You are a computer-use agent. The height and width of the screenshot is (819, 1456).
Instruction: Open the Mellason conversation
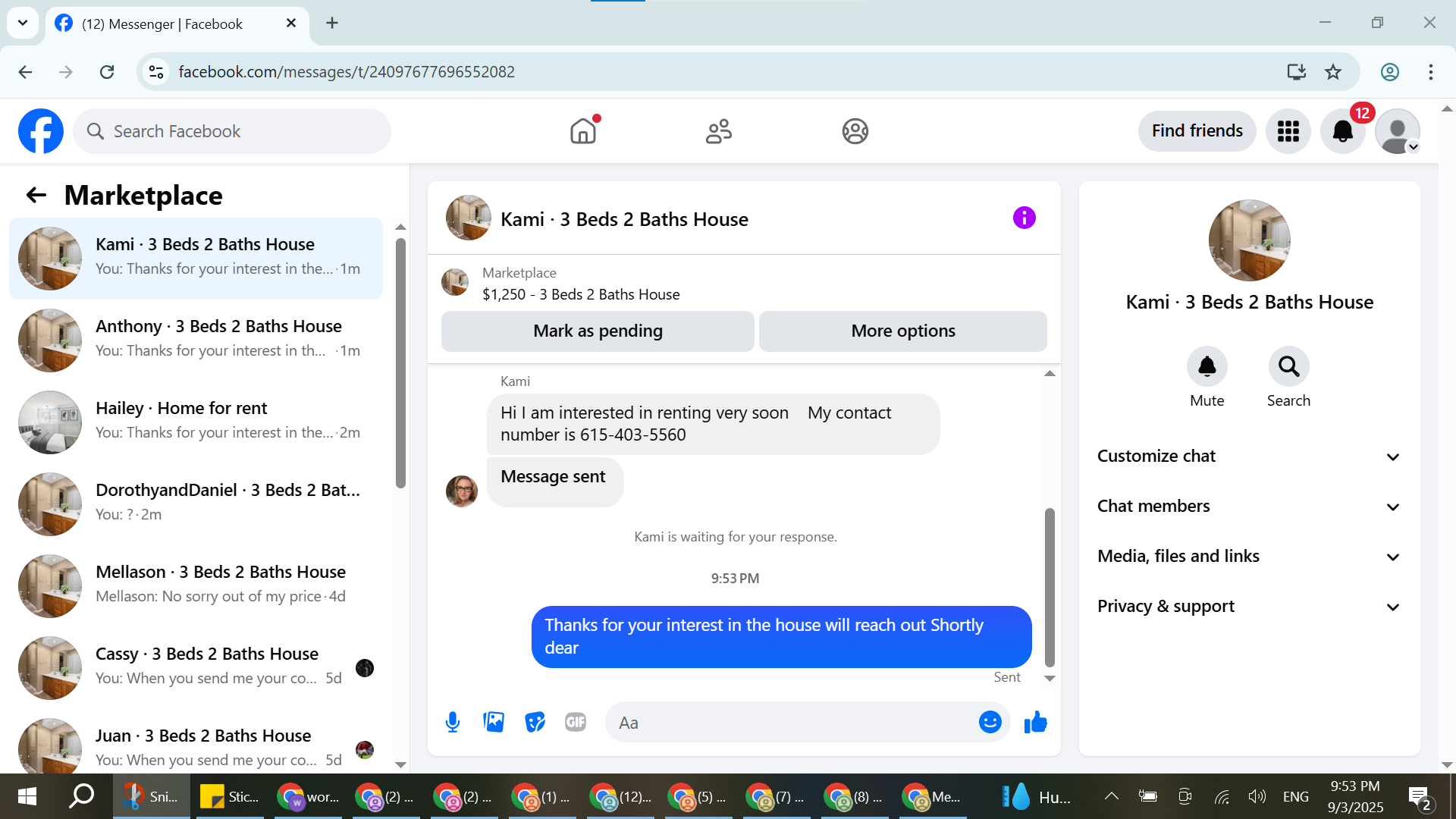(x=196, y=585)
